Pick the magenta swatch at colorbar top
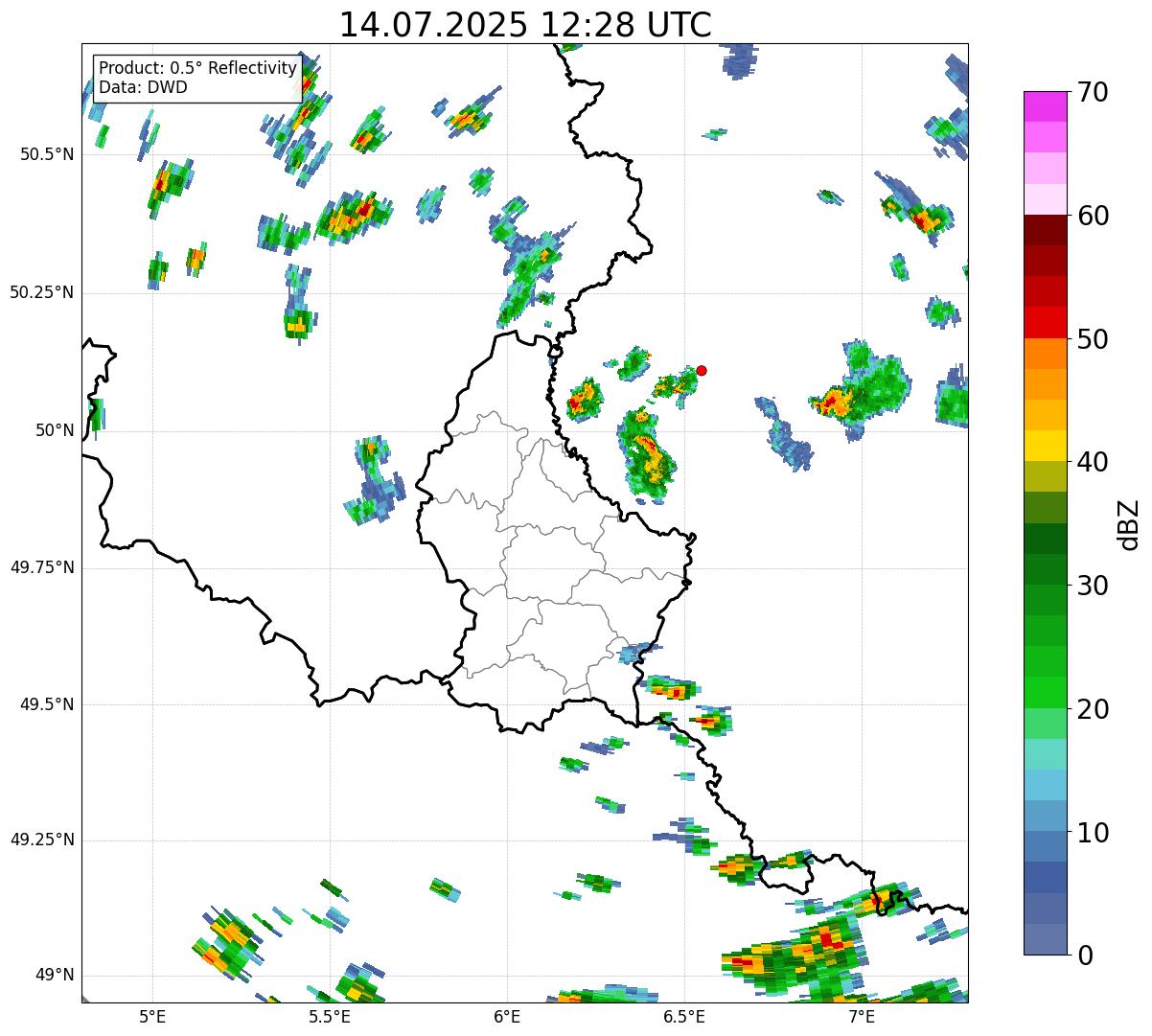This screenshot has height=1036, width=1152. pos(1045,106)
